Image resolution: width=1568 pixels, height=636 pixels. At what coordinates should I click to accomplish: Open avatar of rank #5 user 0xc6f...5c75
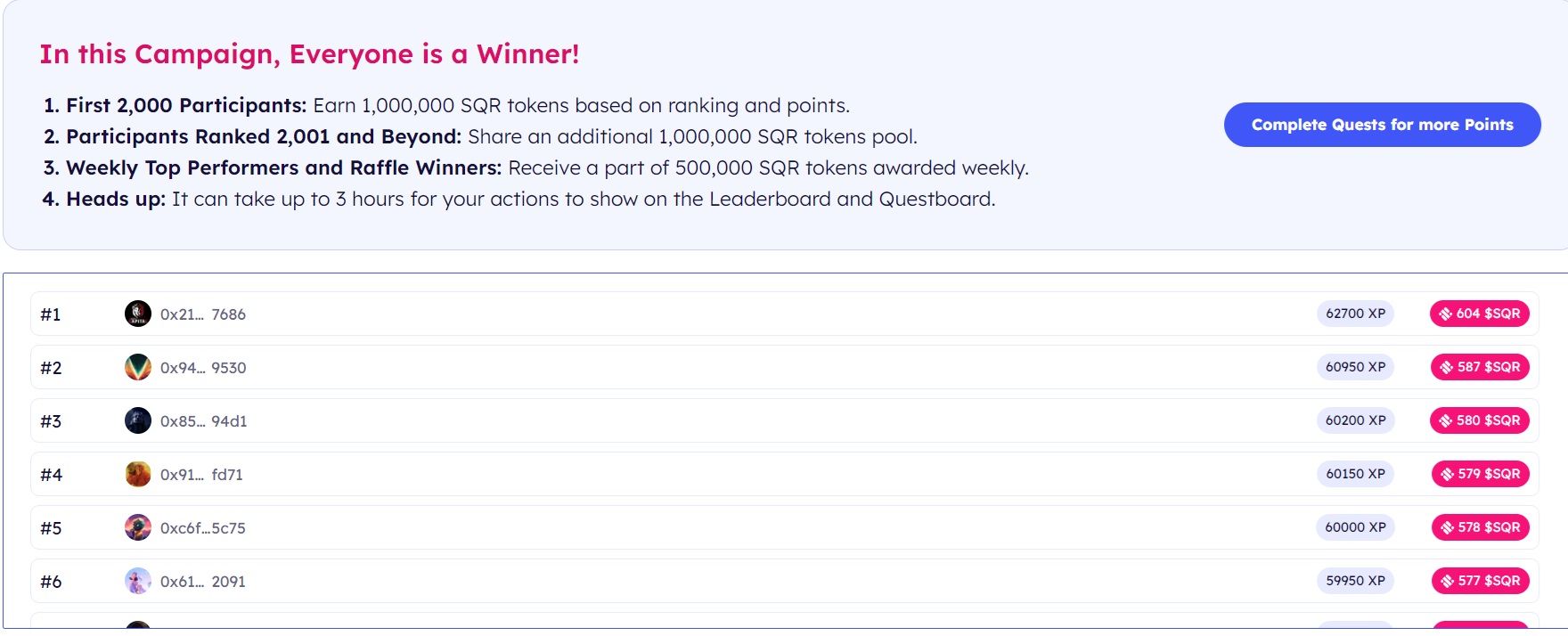click(138, 527)
